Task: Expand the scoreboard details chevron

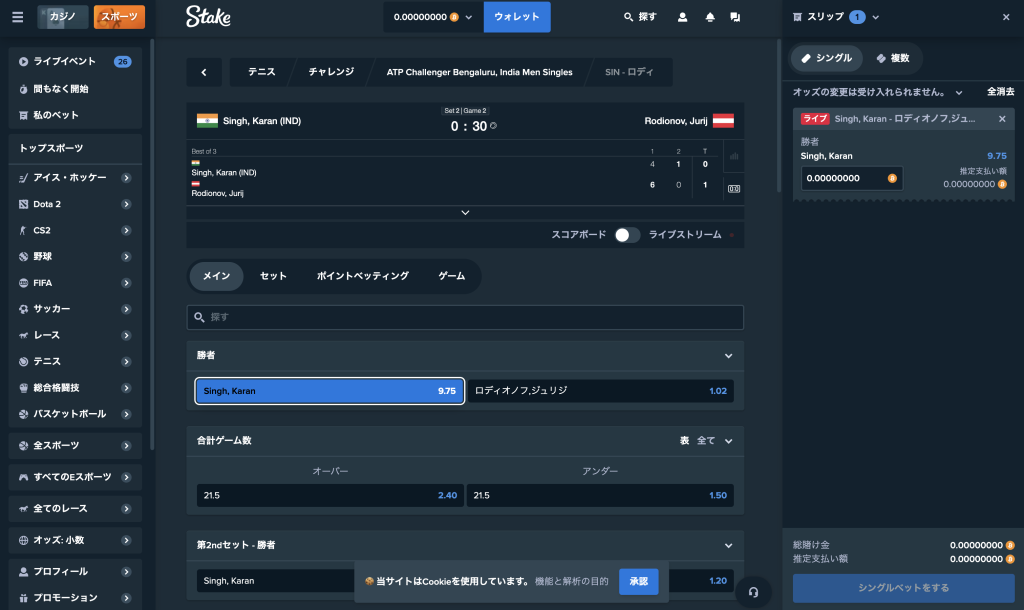Action: tap(465, 213)
